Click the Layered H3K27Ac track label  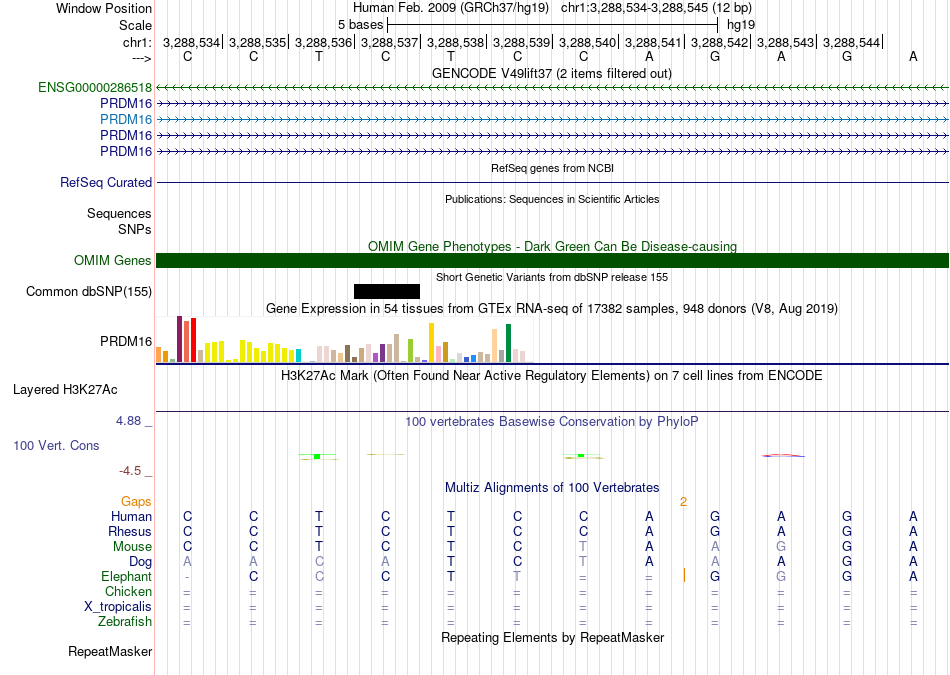65,390
